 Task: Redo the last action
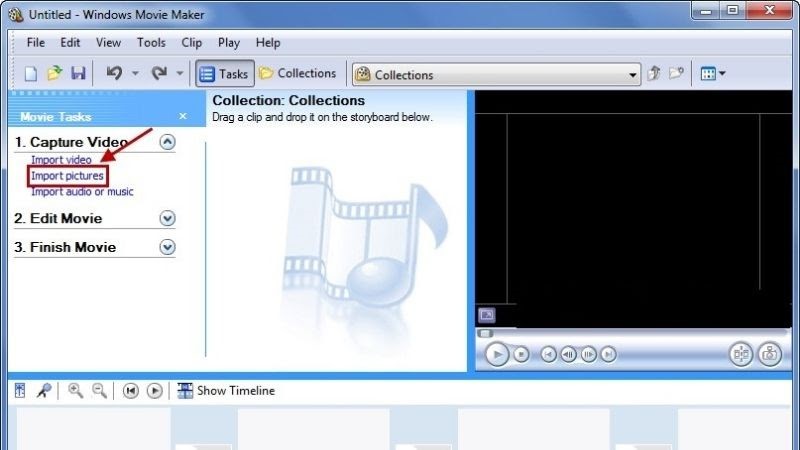coord(159,73)
